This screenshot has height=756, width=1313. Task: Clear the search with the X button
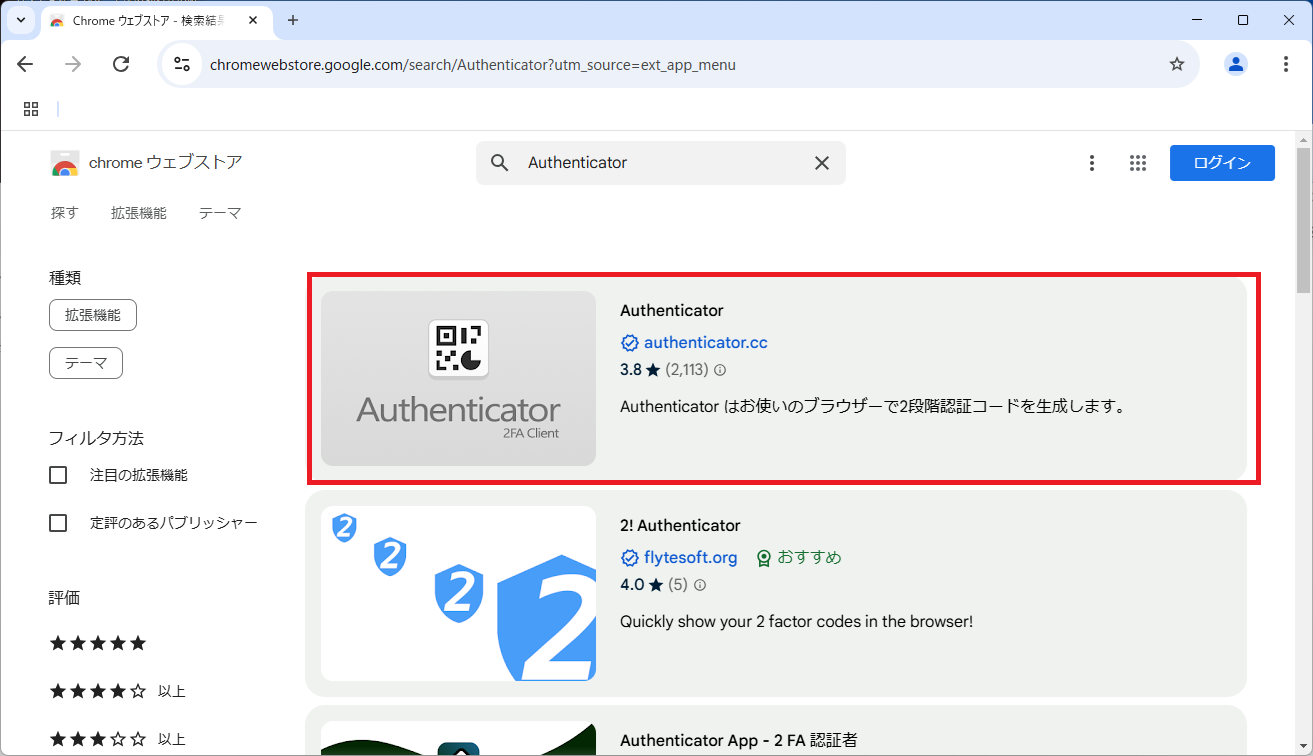(822, 162)
